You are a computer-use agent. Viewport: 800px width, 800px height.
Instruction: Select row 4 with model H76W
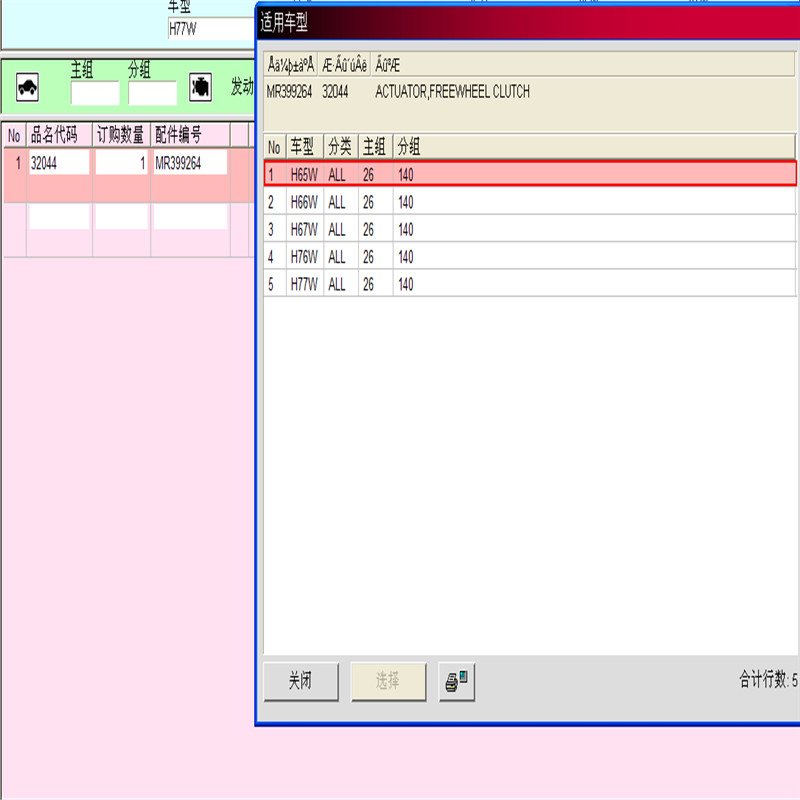pyautogui.click(x=530, y=257)
